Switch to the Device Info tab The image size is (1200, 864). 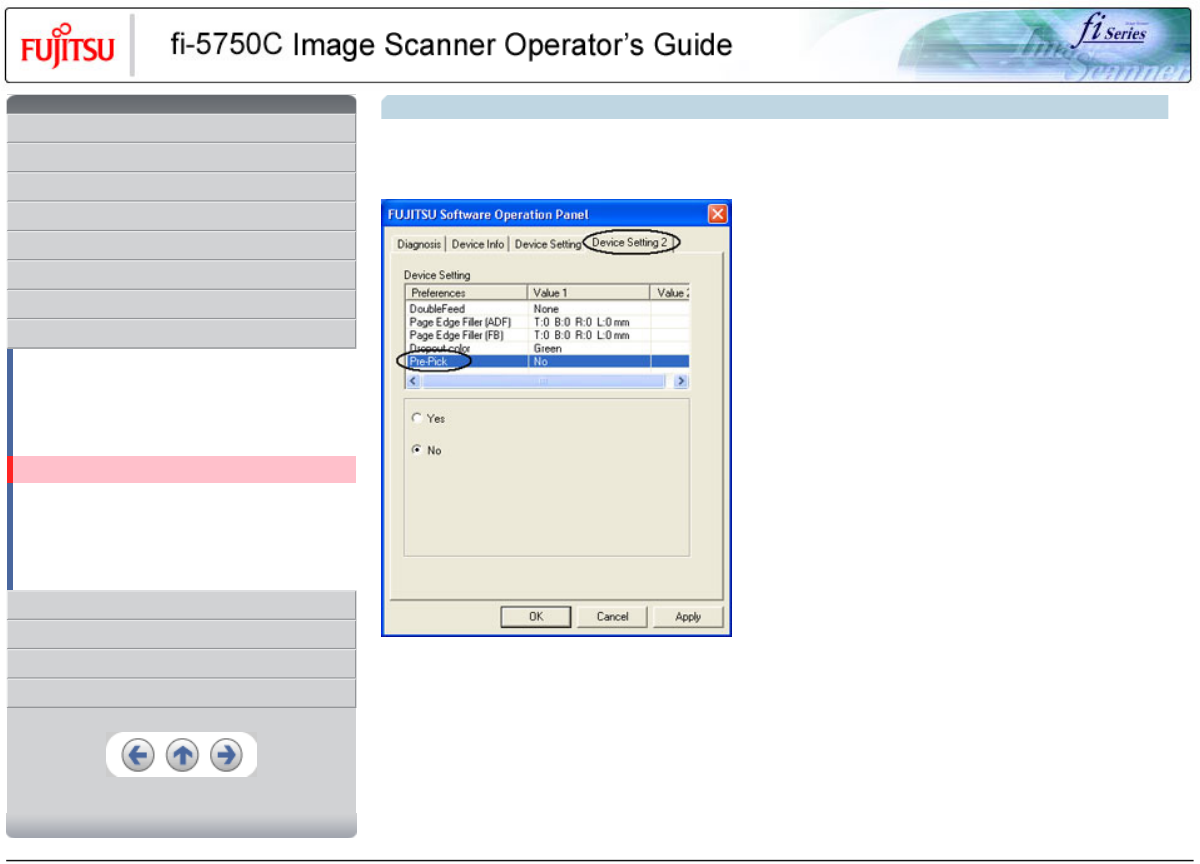[x=478, y=244]
